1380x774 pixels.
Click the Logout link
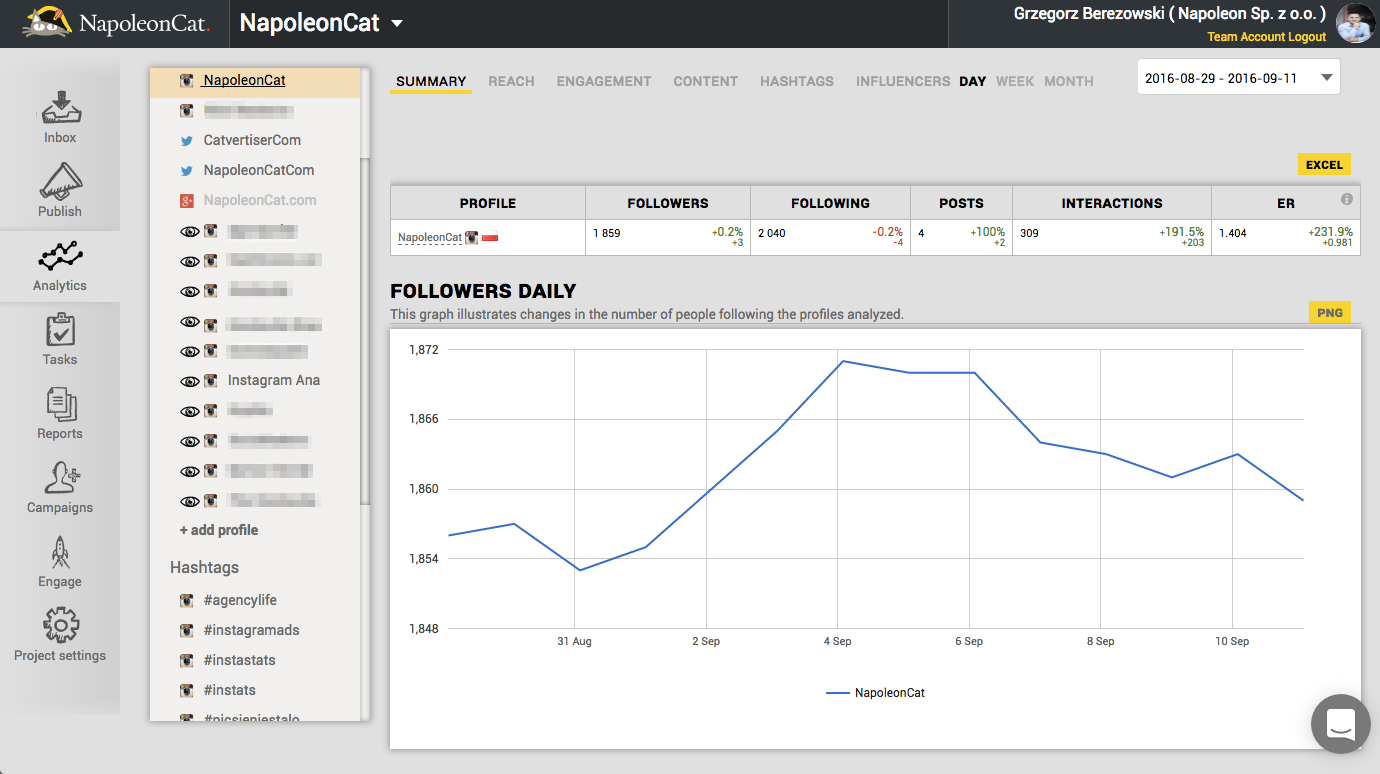tap(1307, 37)
